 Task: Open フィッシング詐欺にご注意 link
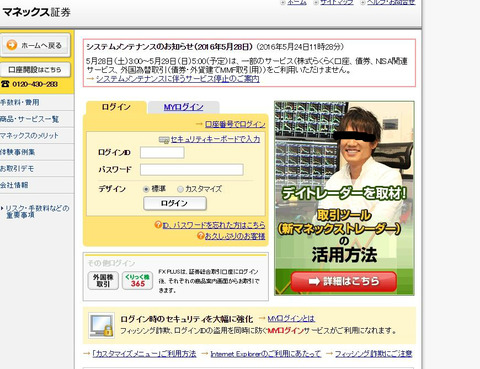point(373,353)
